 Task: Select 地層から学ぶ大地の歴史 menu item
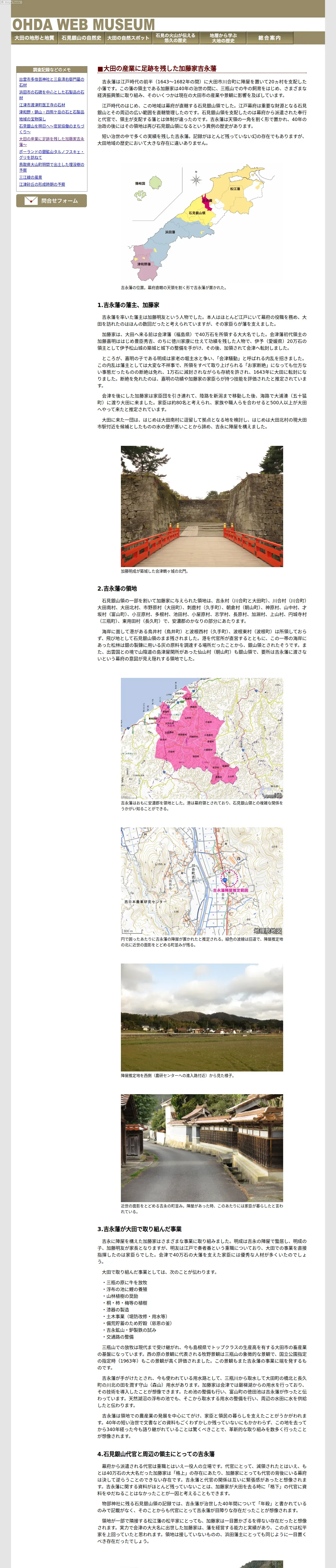click(x=223, y=38)
